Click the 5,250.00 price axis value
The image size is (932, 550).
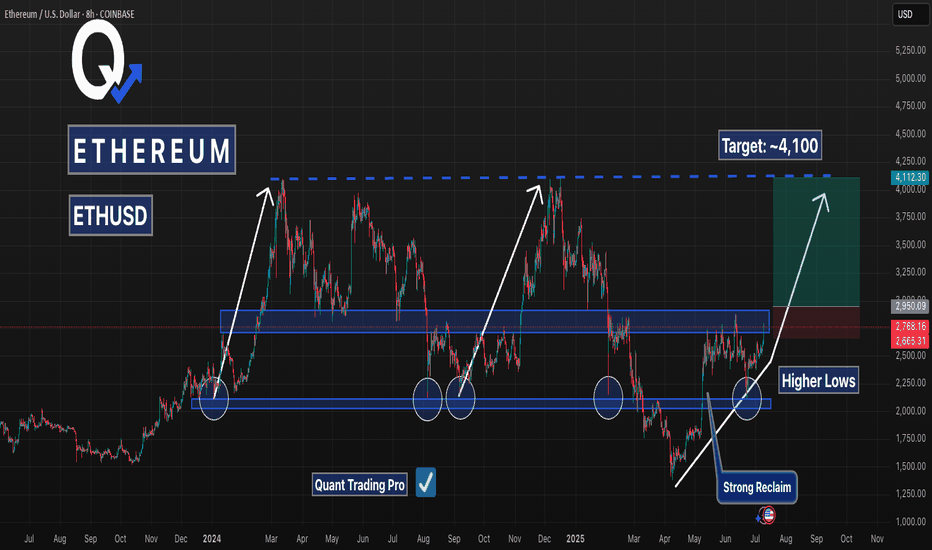[x=910, y=51]
